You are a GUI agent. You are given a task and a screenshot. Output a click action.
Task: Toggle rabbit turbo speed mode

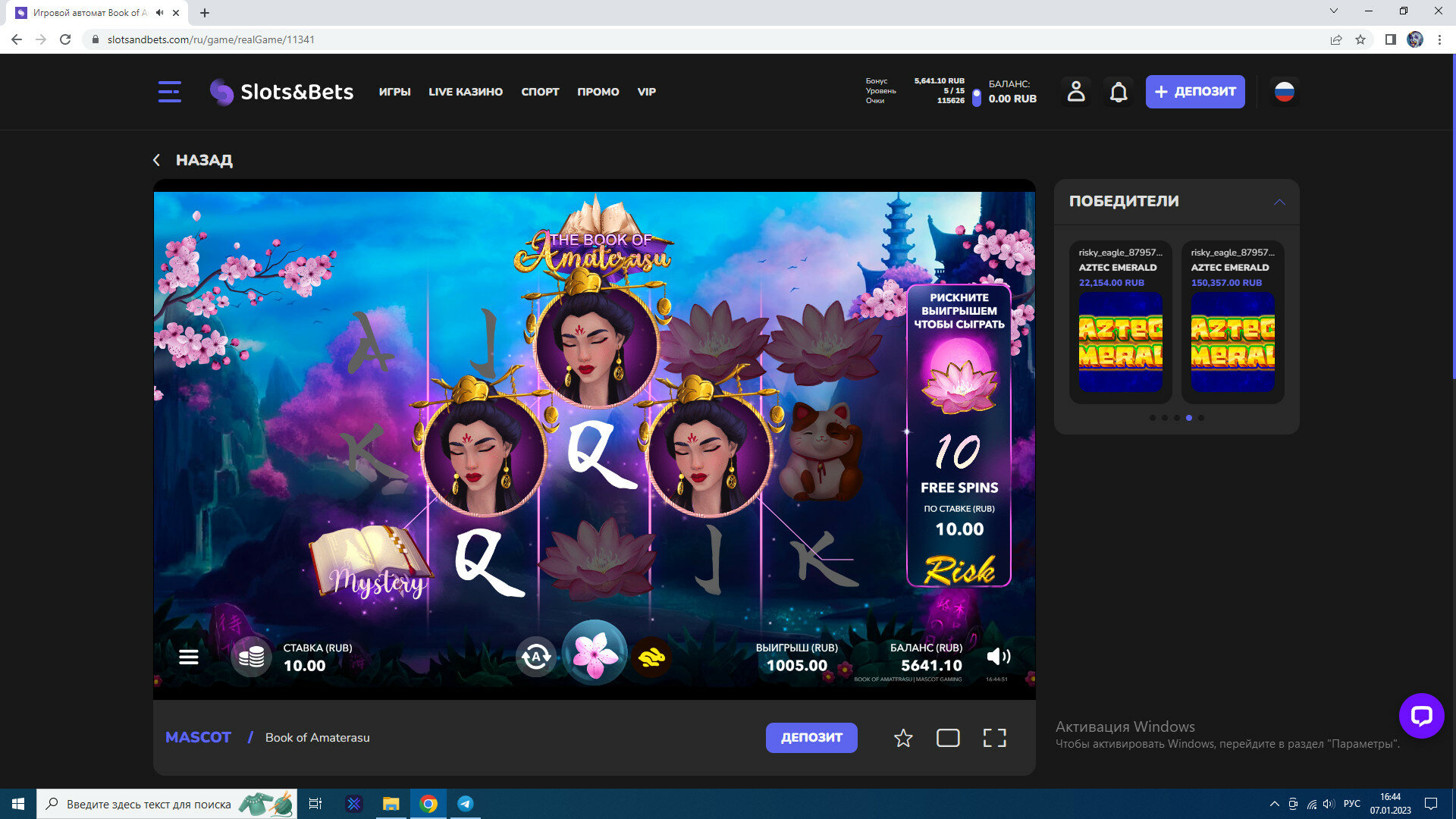coord(651,657)
